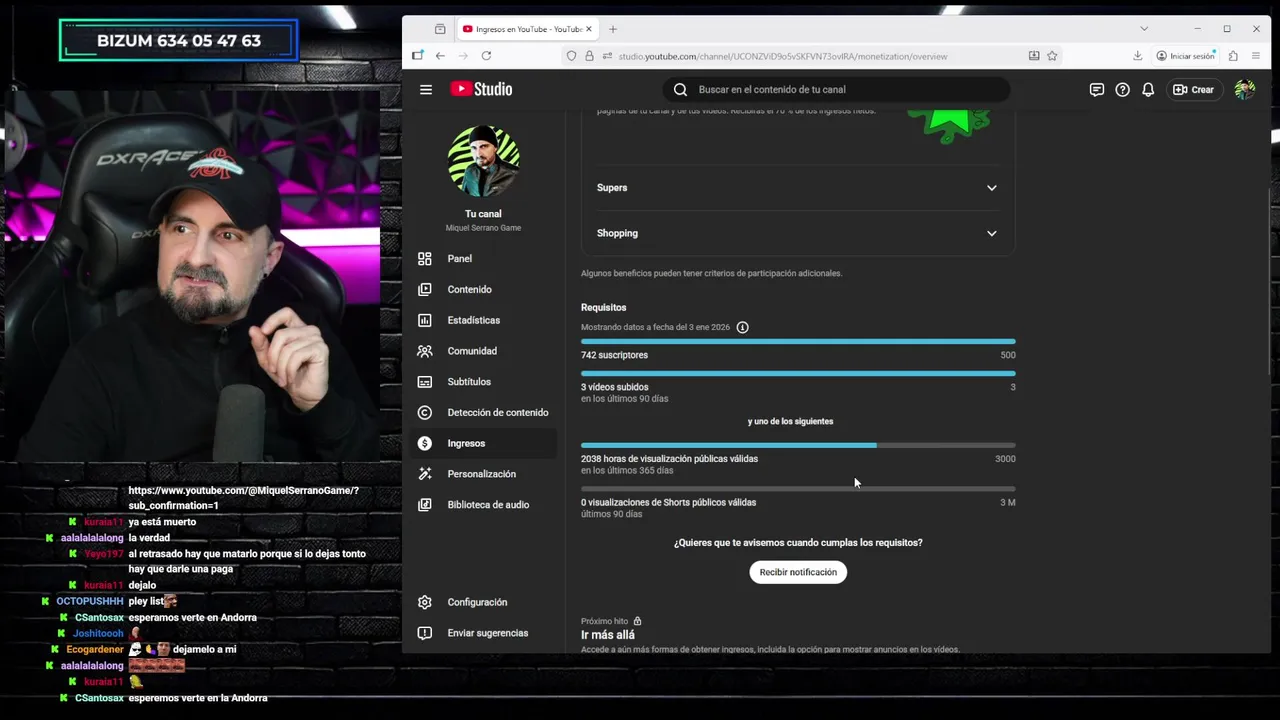Click the Ingresos dollar icon

425,443
